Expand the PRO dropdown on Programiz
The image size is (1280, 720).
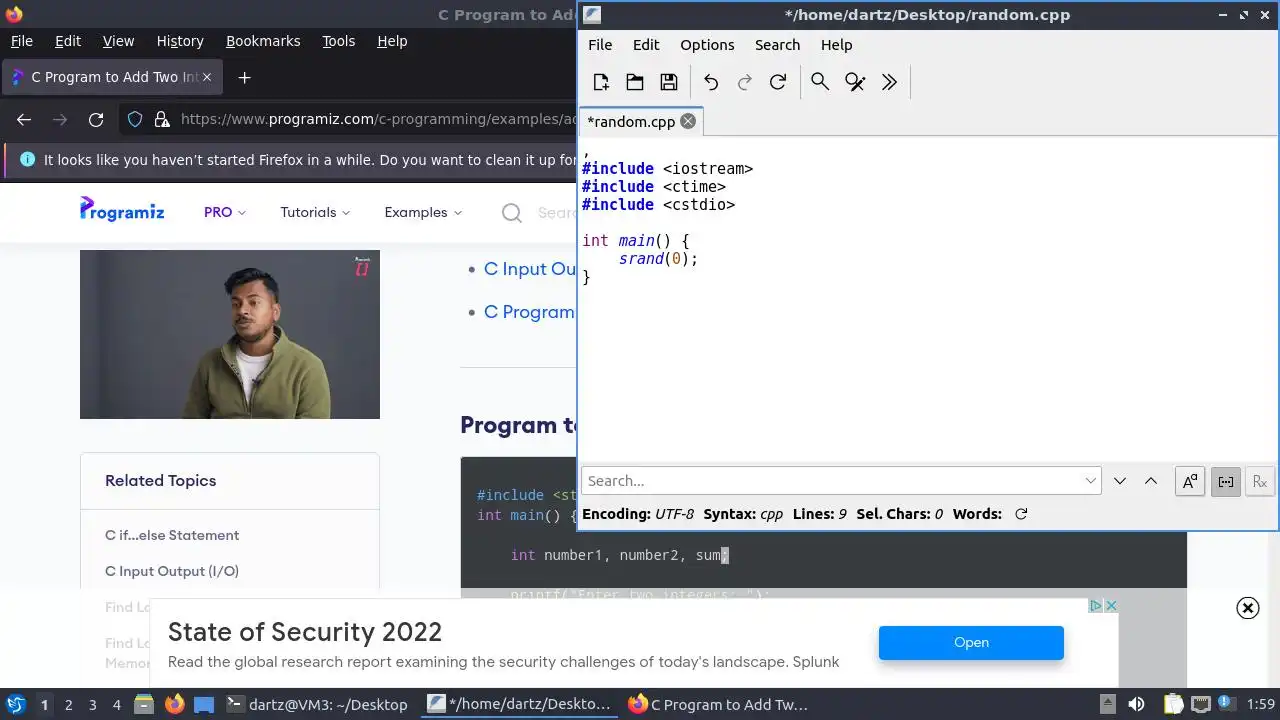pos(225,212)
